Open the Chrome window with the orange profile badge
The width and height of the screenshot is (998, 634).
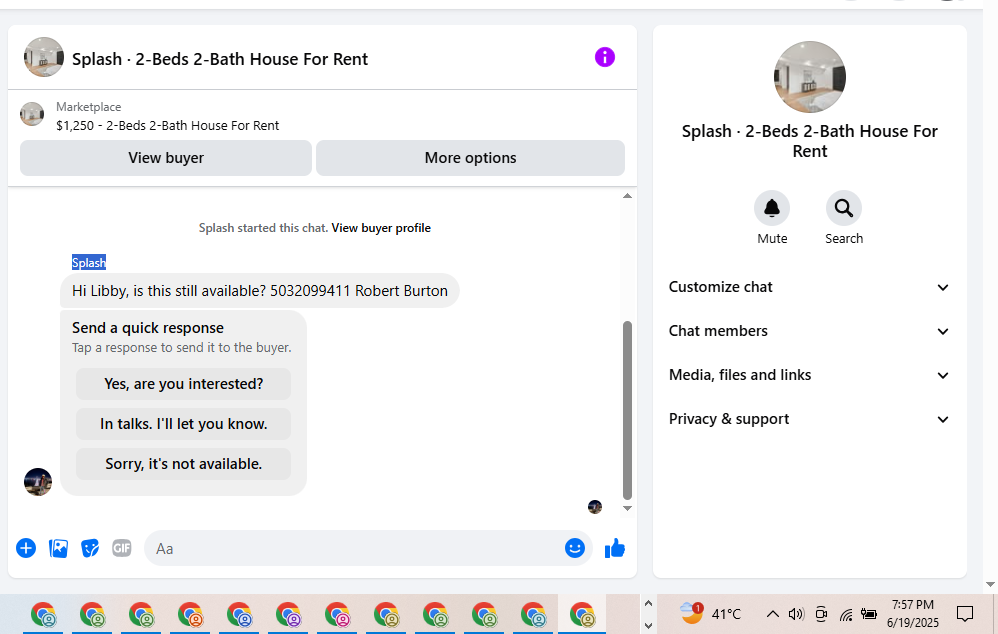[190, 615]
